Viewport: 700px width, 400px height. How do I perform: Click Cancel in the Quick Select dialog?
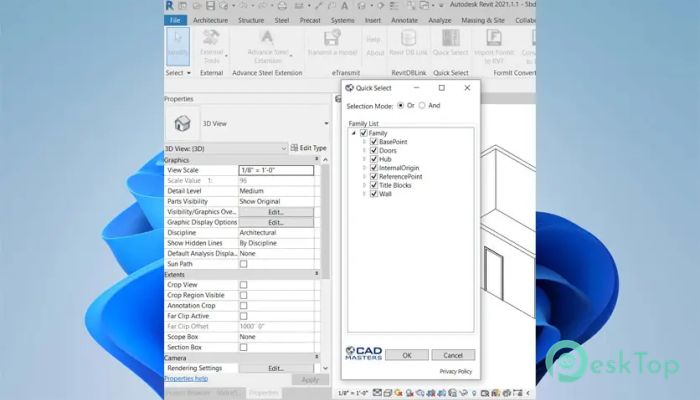(x=453, y=355)
